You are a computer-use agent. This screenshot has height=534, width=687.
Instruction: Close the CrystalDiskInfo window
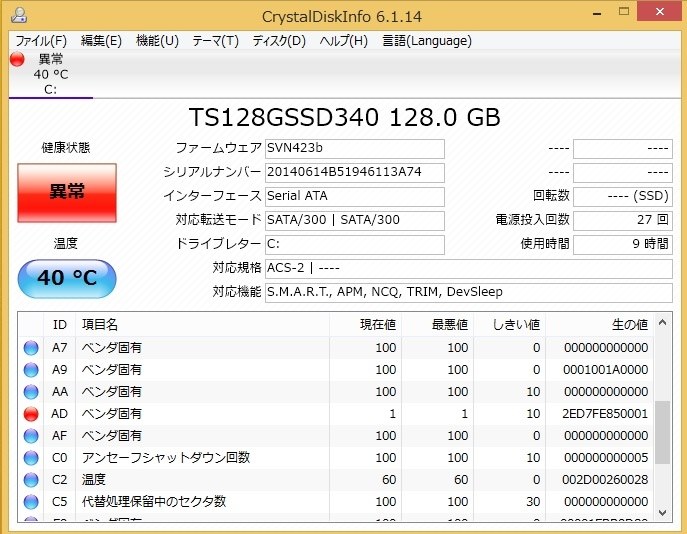click(x=660, y=11)
